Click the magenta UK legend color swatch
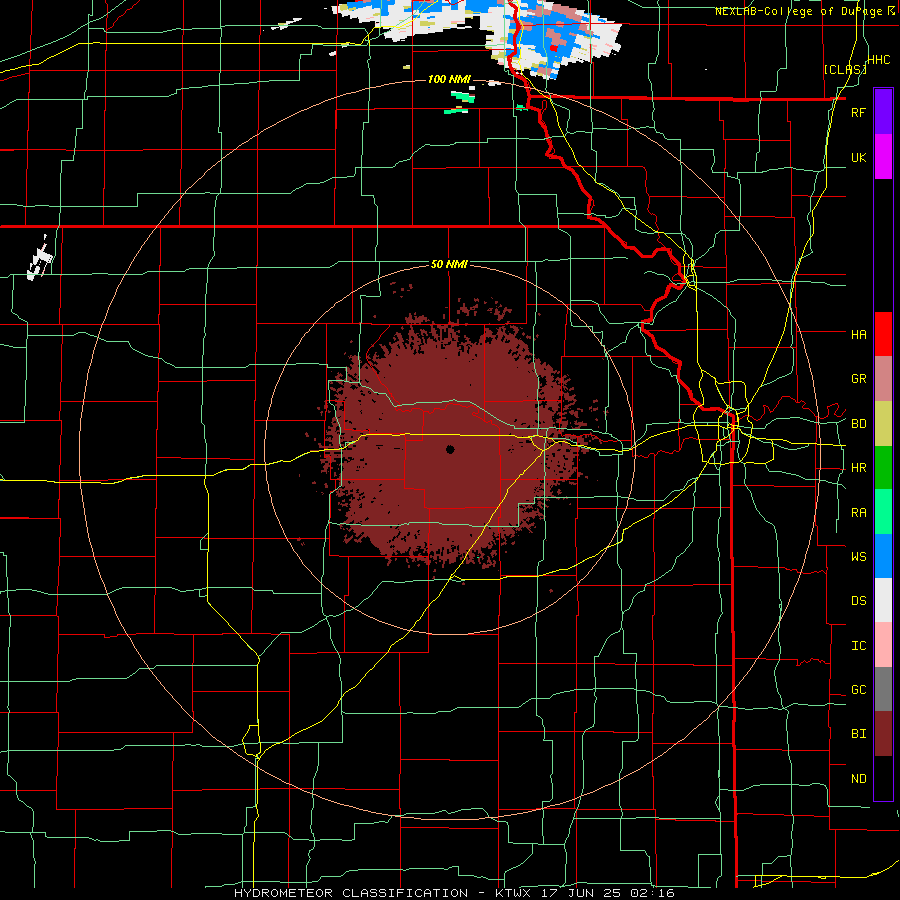The height and width of the screenshot is (900, 900). [x=883, y=157]
